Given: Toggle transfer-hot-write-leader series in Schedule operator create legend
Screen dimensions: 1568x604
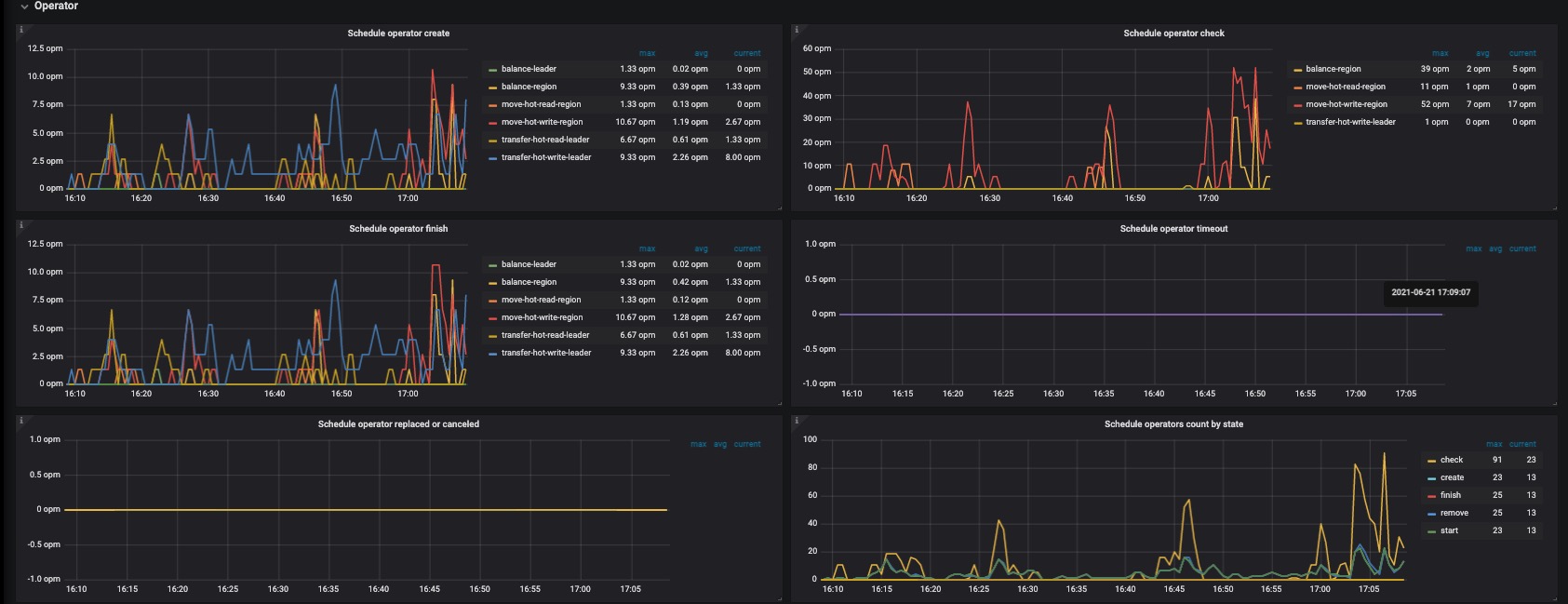Looking at the screenshot, I should [x=546, y=157].
